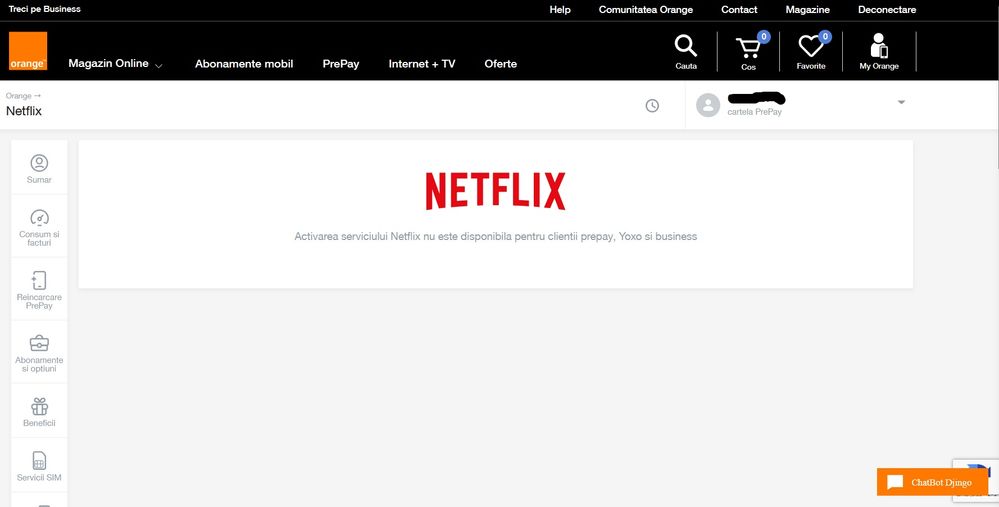Open My Orange account icon
The width and height of the screenshot is (999, 507).
[879, 52]
